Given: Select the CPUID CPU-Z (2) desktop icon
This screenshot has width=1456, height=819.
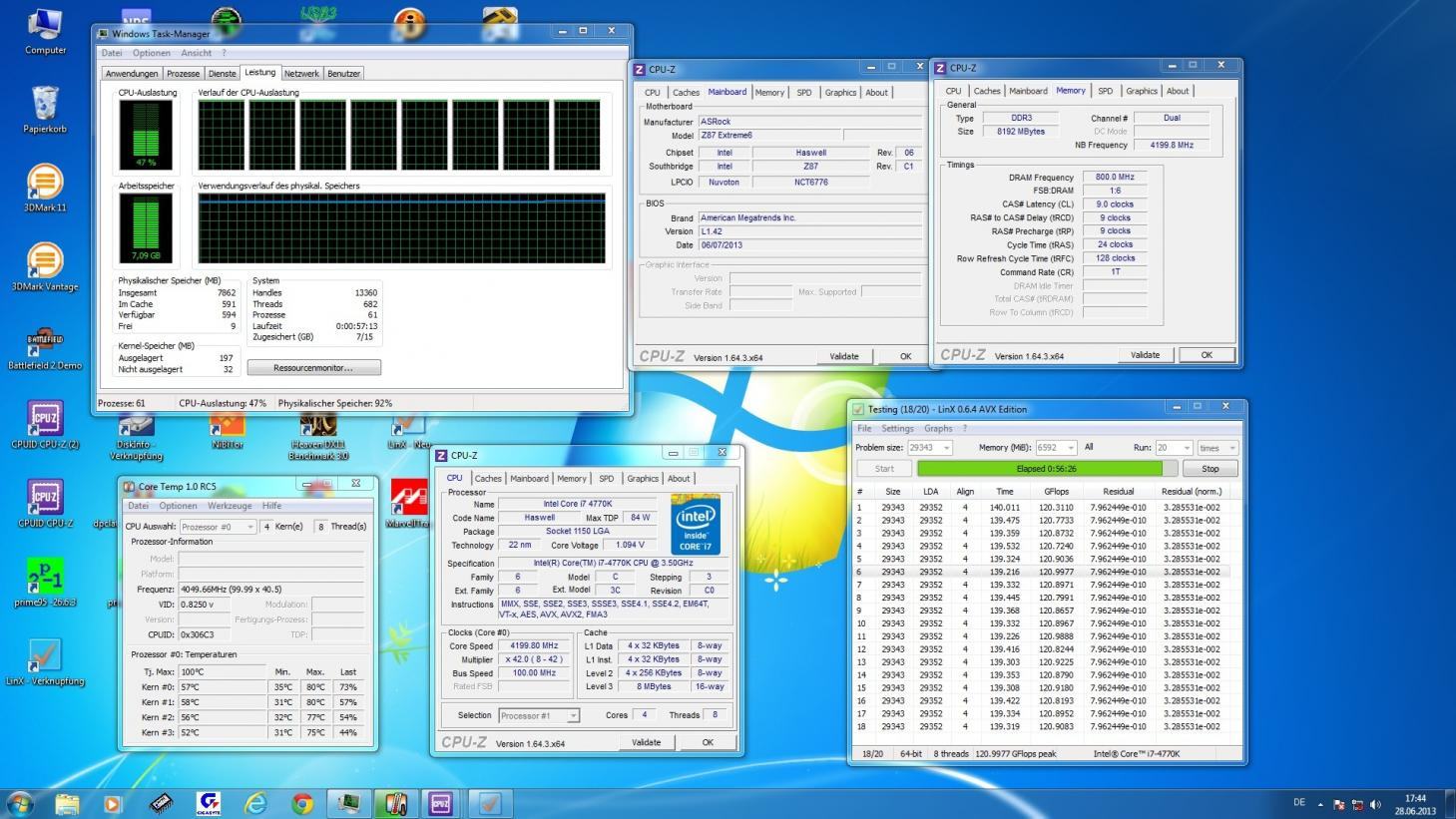Looking at the screenshot, I should point(45,425).
